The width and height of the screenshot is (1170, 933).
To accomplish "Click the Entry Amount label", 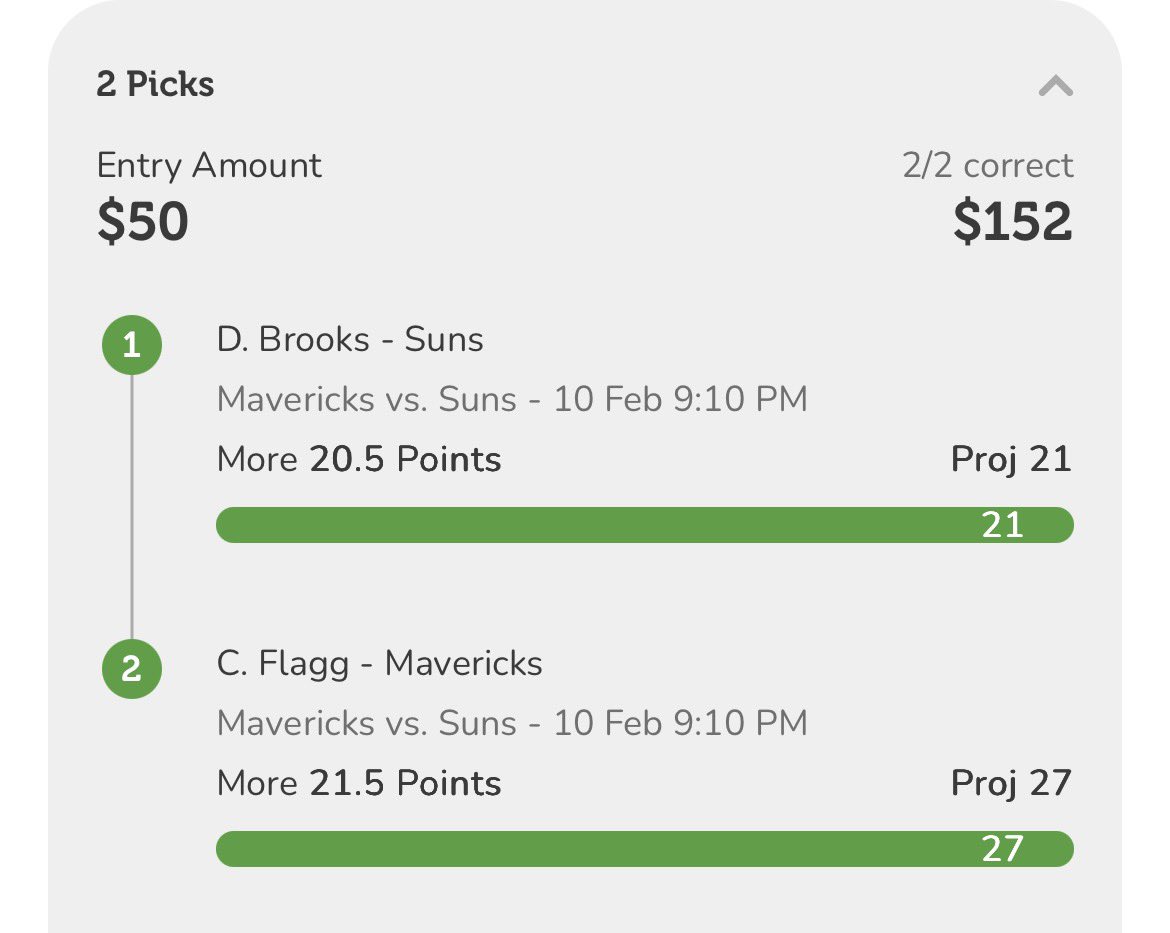I will pos(209,165).
